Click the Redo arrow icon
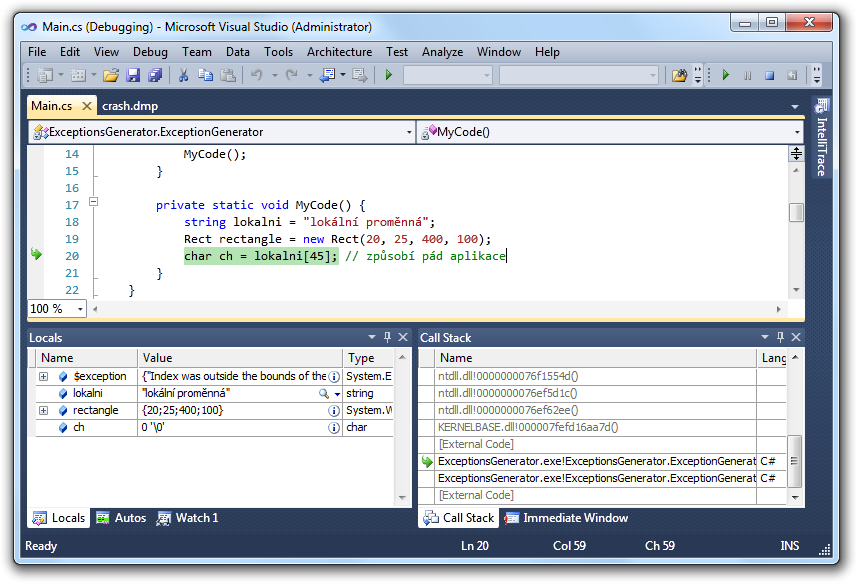This screenshot has height=584, width=857. [292, 75]
